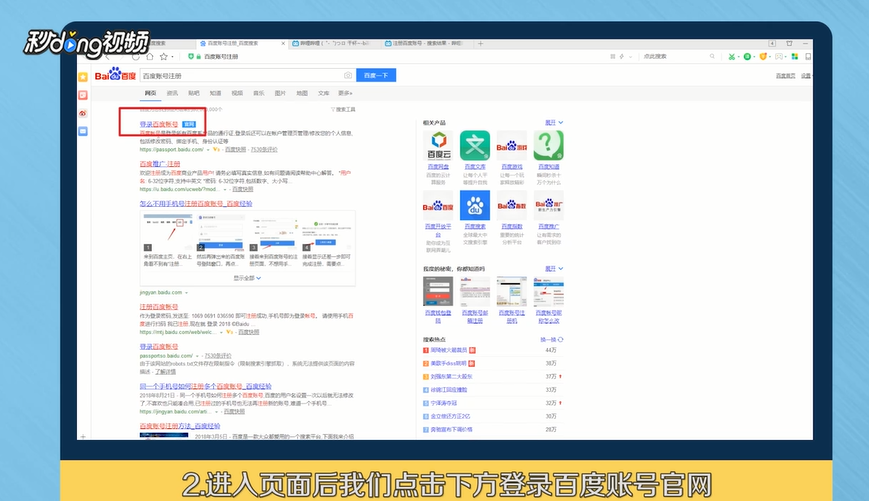The image size is (869, 501).
Task: Click the orange shield toolbar icon
Action: (763, 57)
